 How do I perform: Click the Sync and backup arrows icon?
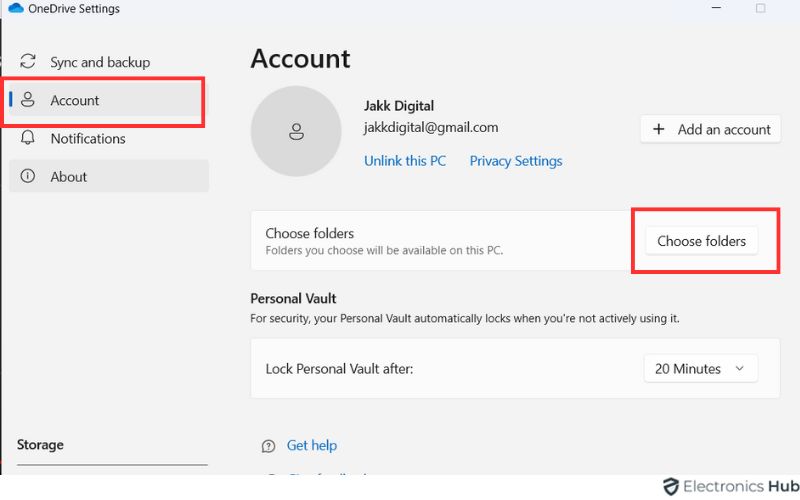[x=28, y=62]
